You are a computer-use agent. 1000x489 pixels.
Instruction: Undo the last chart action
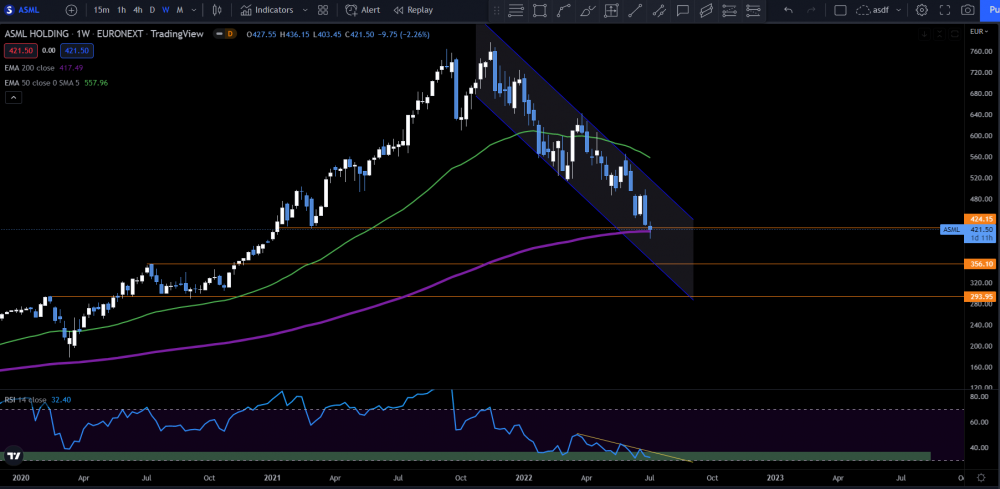click(x=788, y=10)
